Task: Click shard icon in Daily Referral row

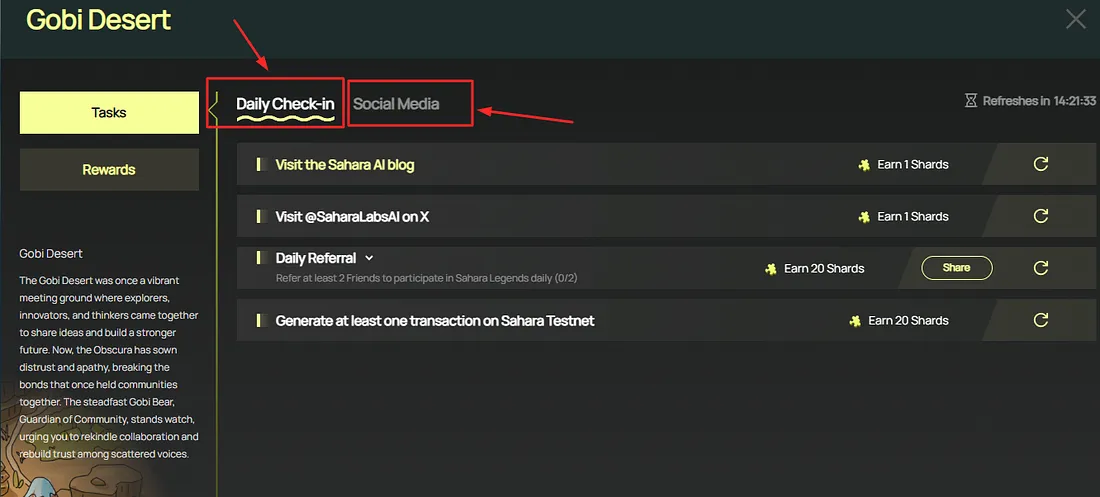Action: pyautogui.click(x=771, y=269)
